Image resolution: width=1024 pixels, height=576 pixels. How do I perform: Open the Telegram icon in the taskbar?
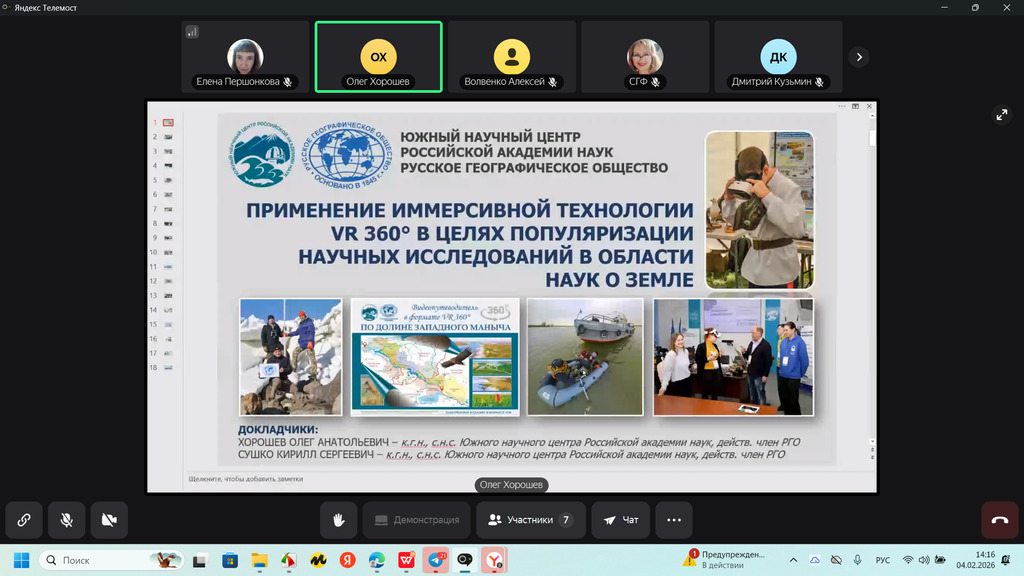437,560
